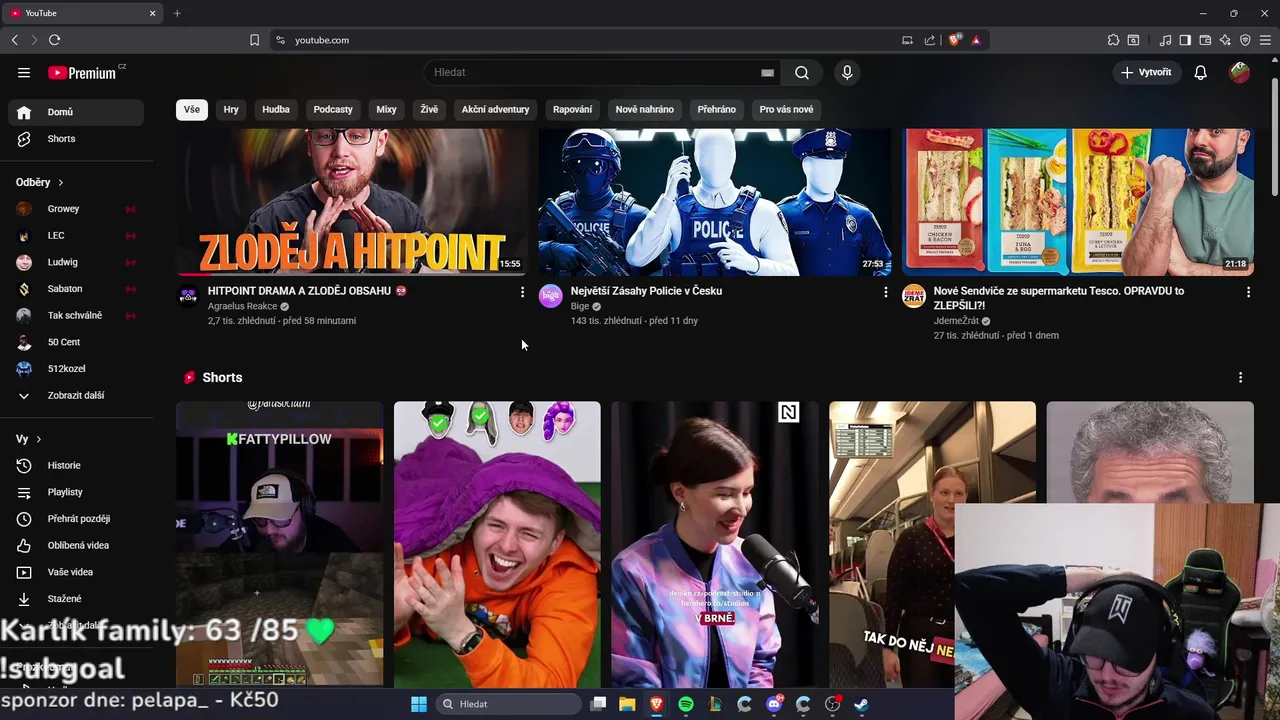The width and height of the screenshot is (1280, 720).
Task: Open Přehrát později in sidebar
Action: 76,519
